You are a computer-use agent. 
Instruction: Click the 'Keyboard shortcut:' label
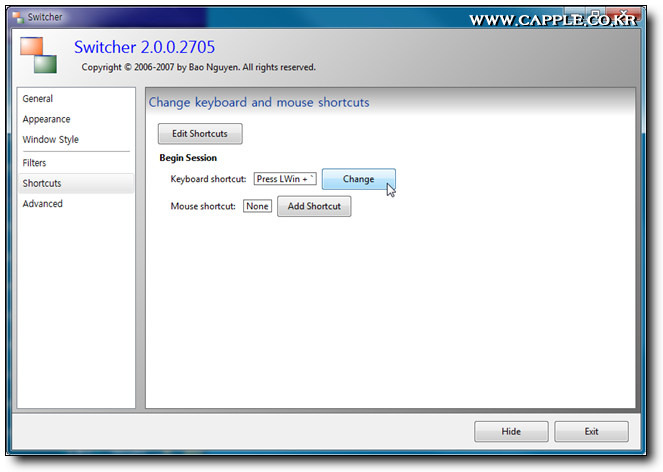tap(208, 179)
